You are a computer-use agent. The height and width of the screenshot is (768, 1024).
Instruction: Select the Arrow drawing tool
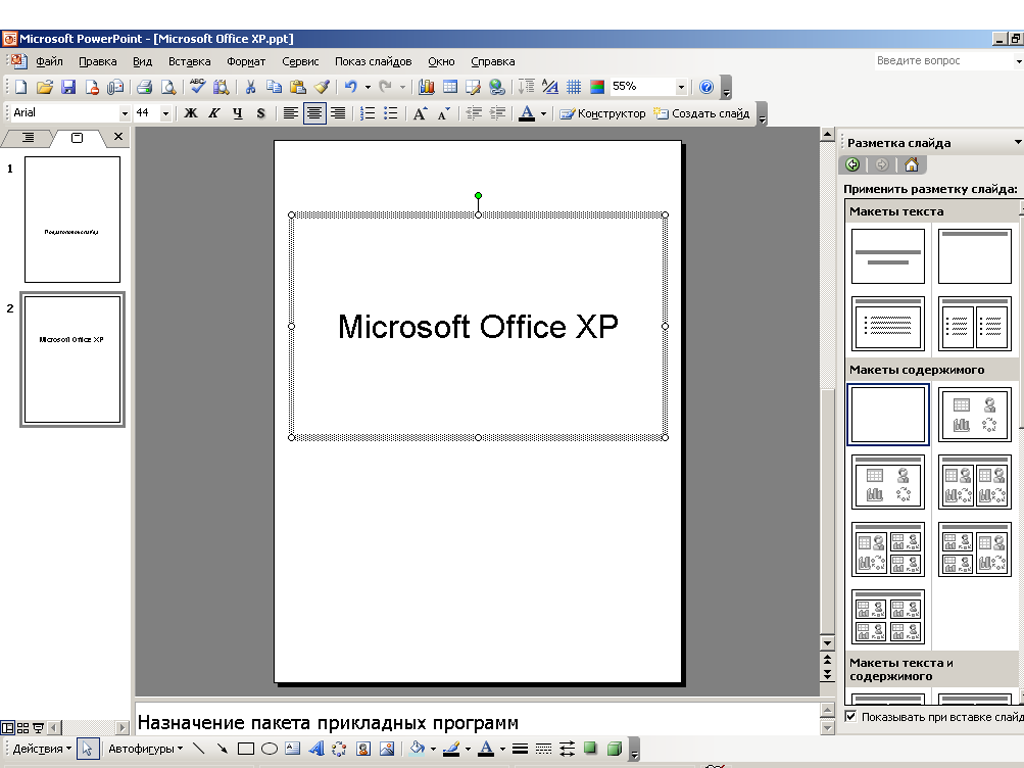pyautogui.click(x=222, y=749)
